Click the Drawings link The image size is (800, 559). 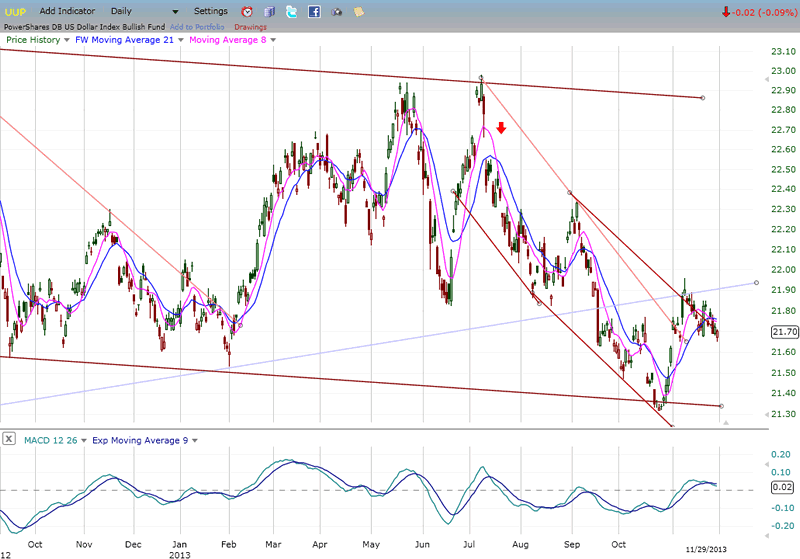coord(250,26)
